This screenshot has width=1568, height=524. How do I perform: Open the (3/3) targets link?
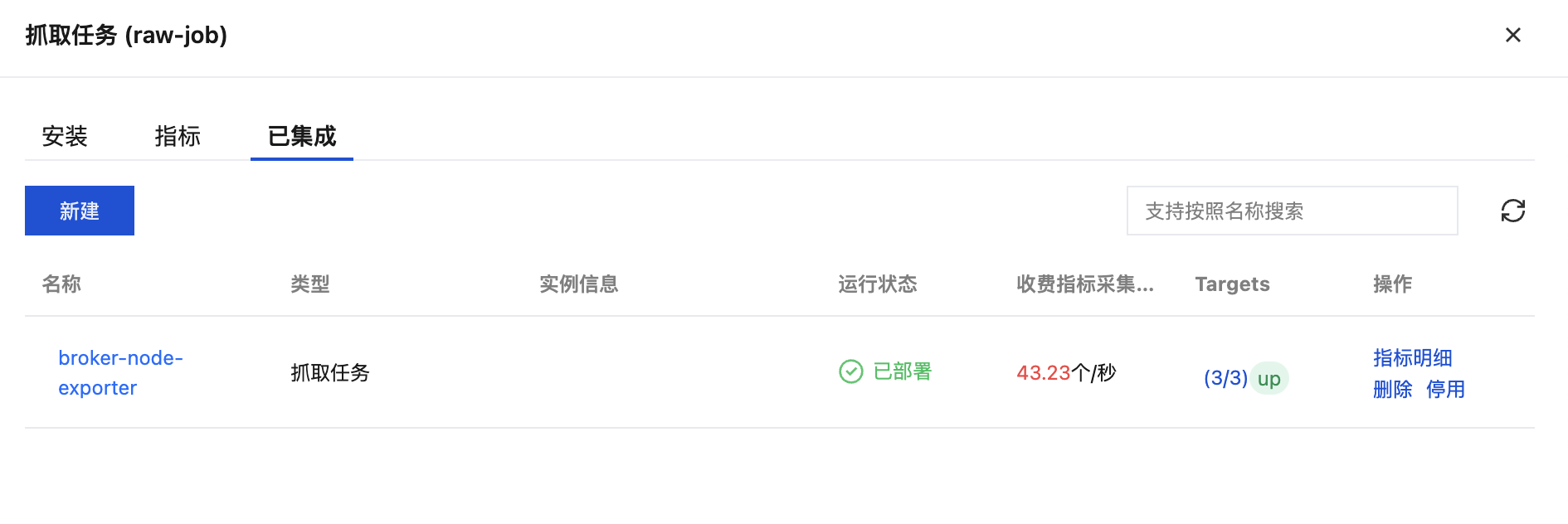point(1225,378)
